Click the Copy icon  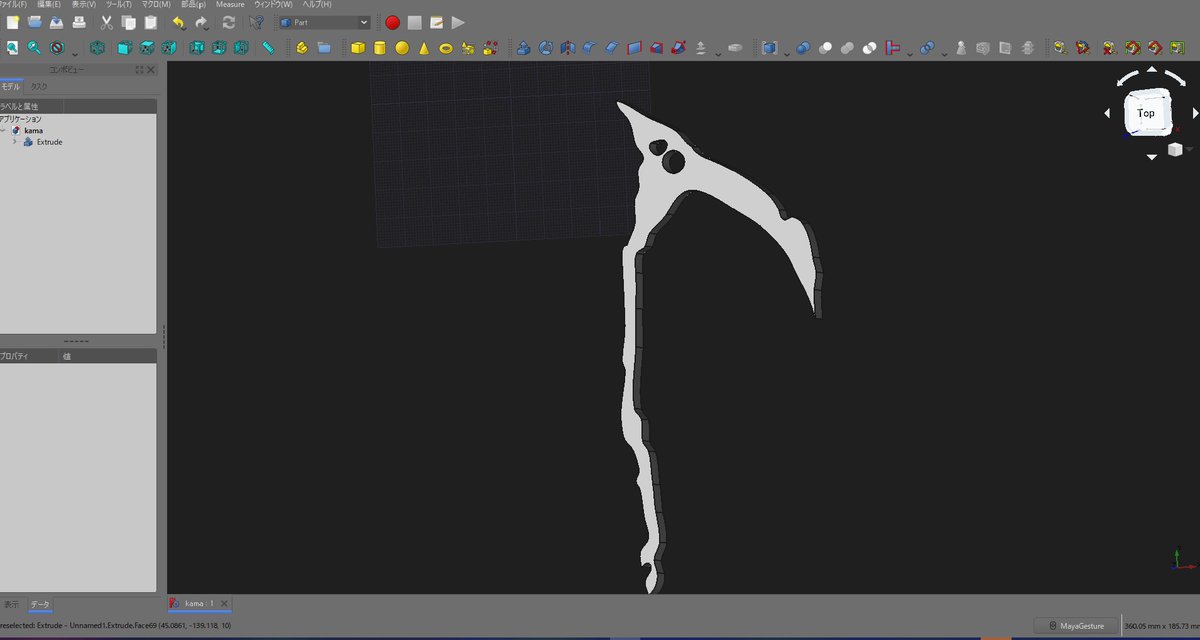coord(129,22)
